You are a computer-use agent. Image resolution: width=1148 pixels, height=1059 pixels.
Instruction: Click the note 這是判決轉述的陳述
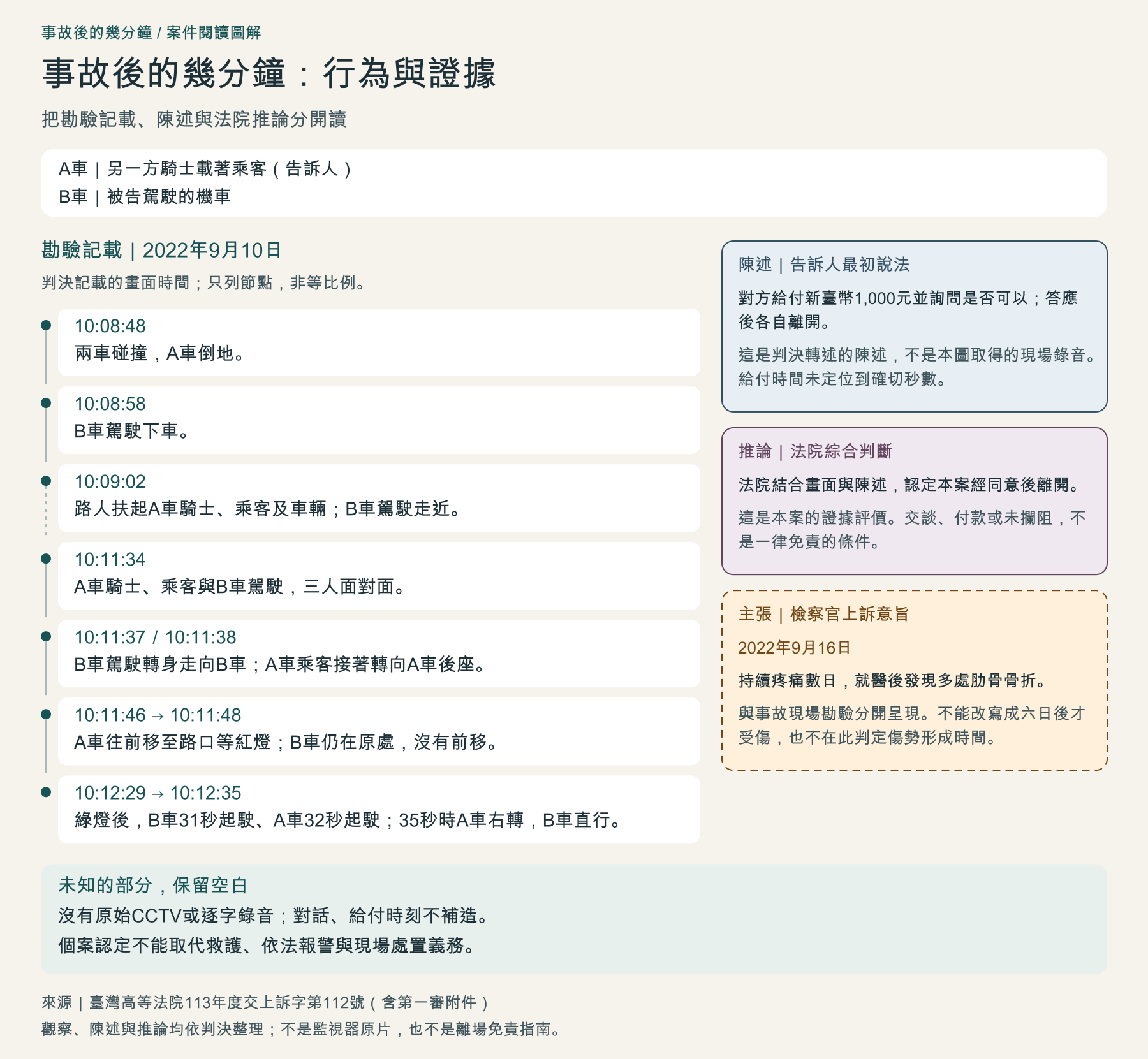[813, 355]
